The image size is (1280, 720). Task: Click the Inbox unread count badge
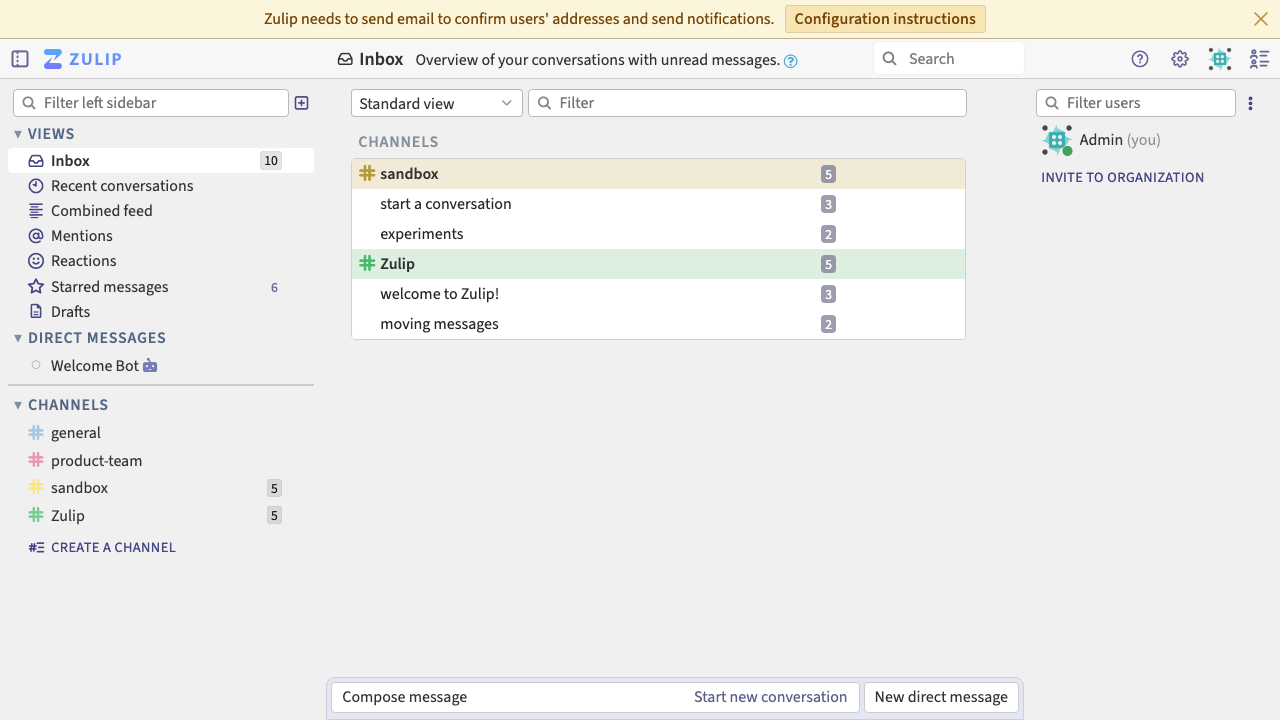coord(271,161)
